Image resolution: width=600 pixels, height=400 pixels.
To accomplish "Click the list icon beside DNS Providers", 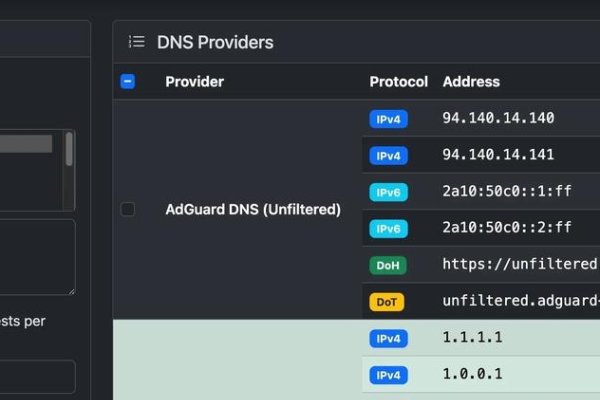I will [x=136, y=42].
